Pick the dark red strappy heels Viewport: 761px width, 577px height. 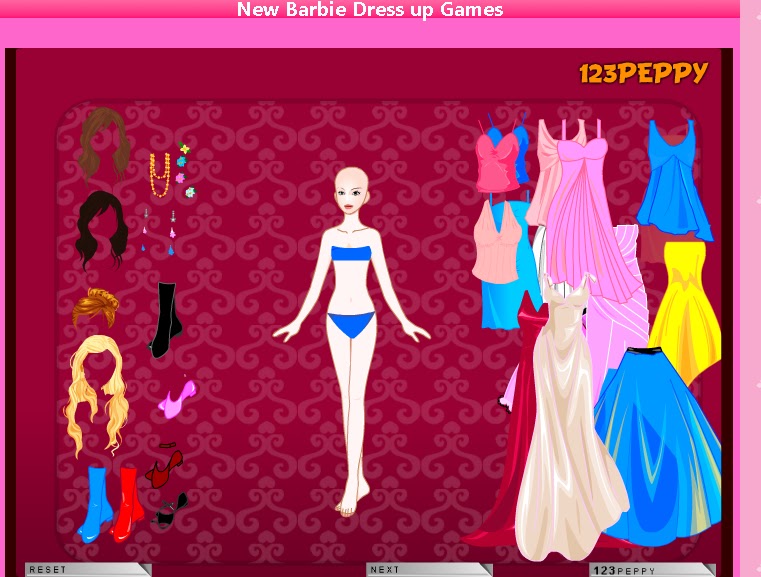point(165,465)
